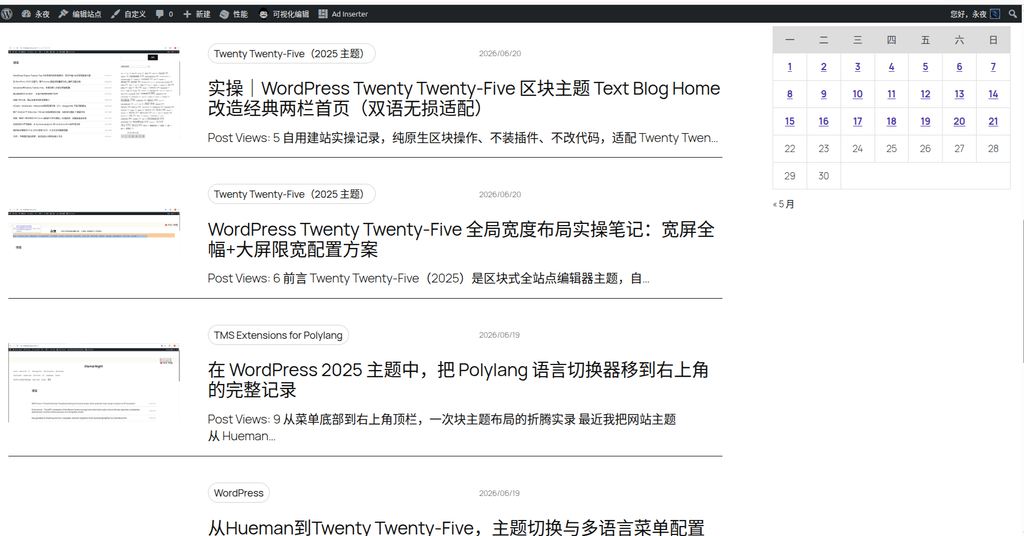
Task: Click calendar cell 25
Action: 891,149
